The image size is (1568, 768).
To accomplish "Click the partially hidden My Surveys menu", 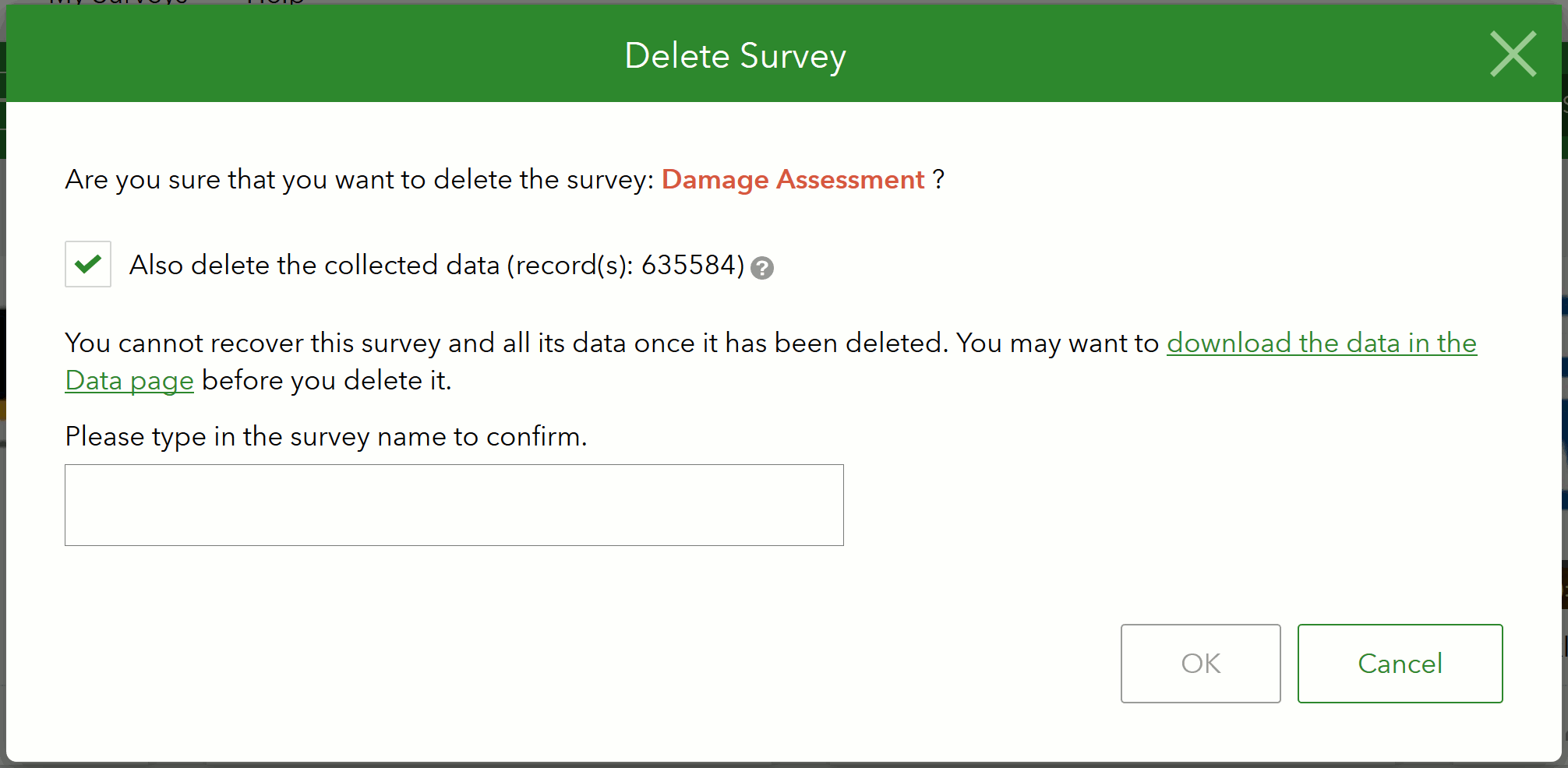I will [118, 2].
